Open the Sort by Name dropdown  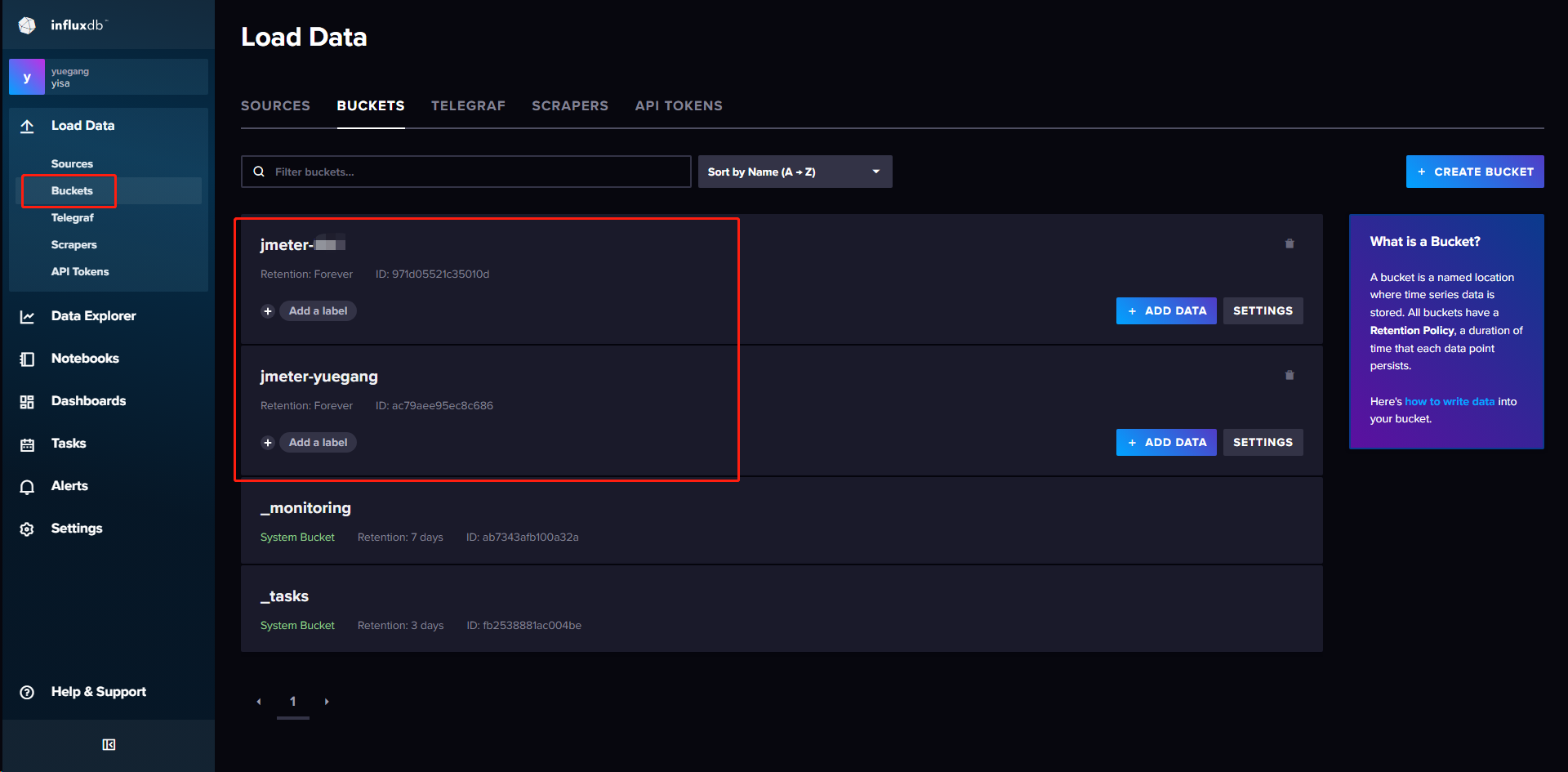tap(795, 172)
